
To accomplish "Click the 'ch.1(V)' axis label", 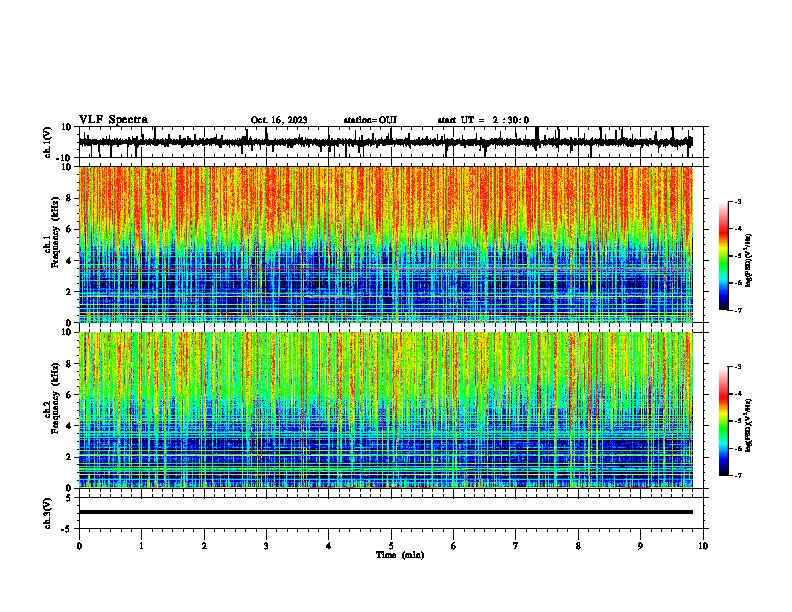I will tap(48, 142).
